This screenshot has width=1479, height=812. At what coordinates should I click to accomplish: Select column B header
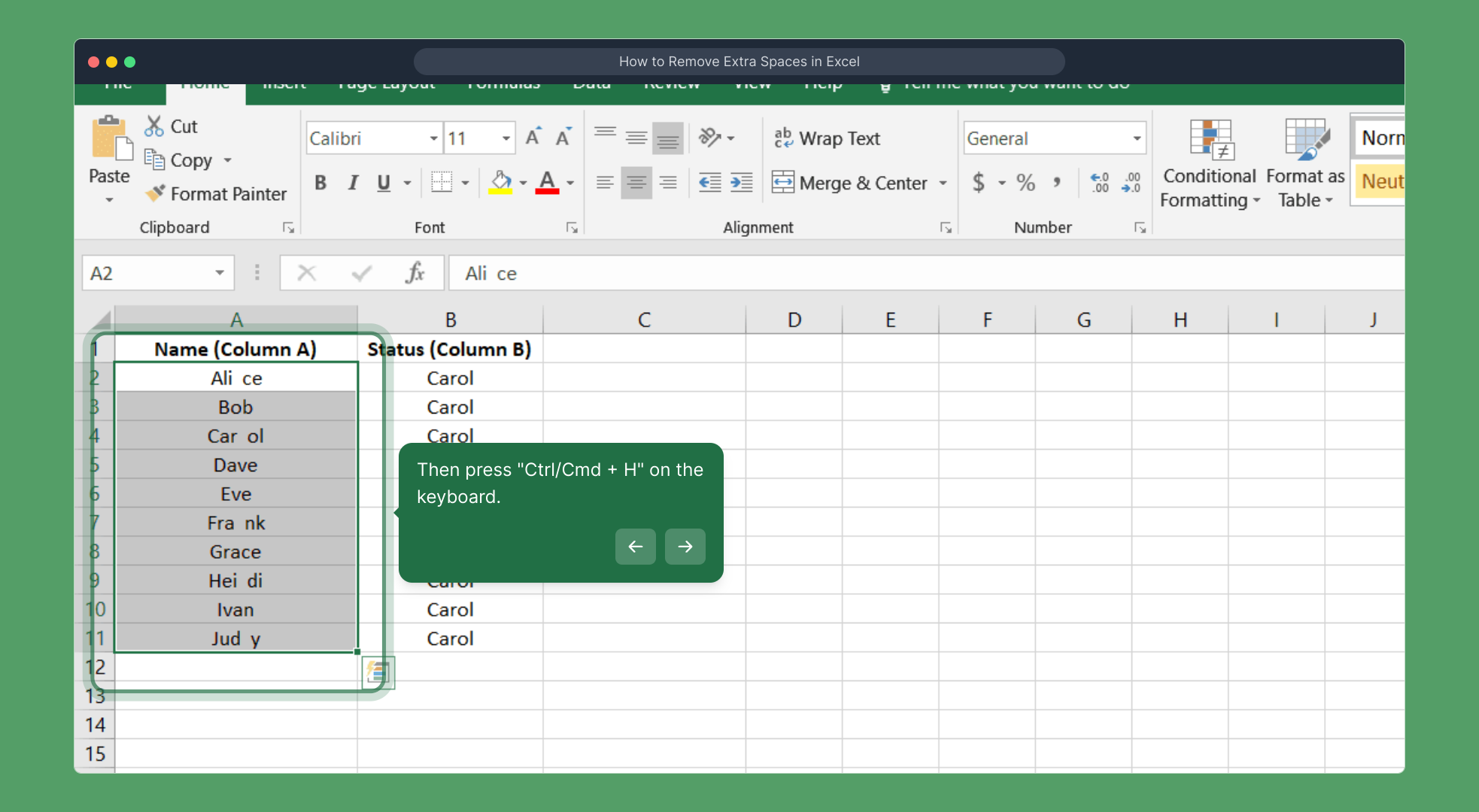(450, 320)
